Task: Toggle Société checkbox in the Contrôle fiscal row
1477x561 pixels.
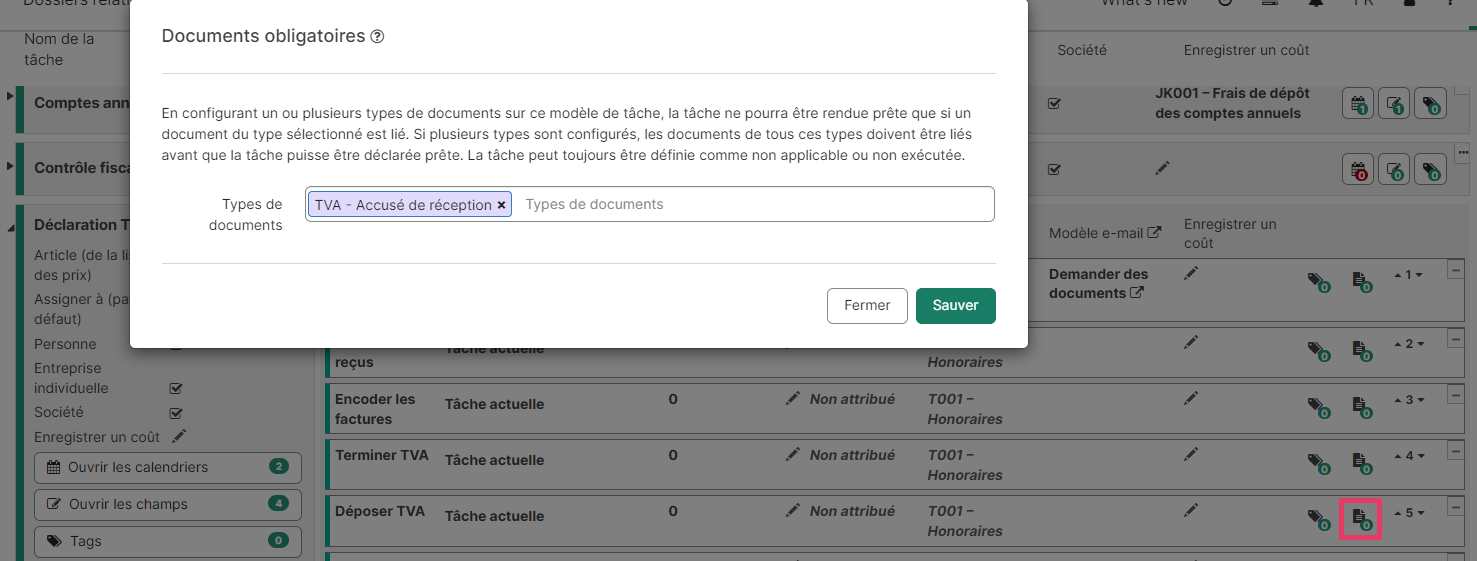Action: pos(1054,169)
